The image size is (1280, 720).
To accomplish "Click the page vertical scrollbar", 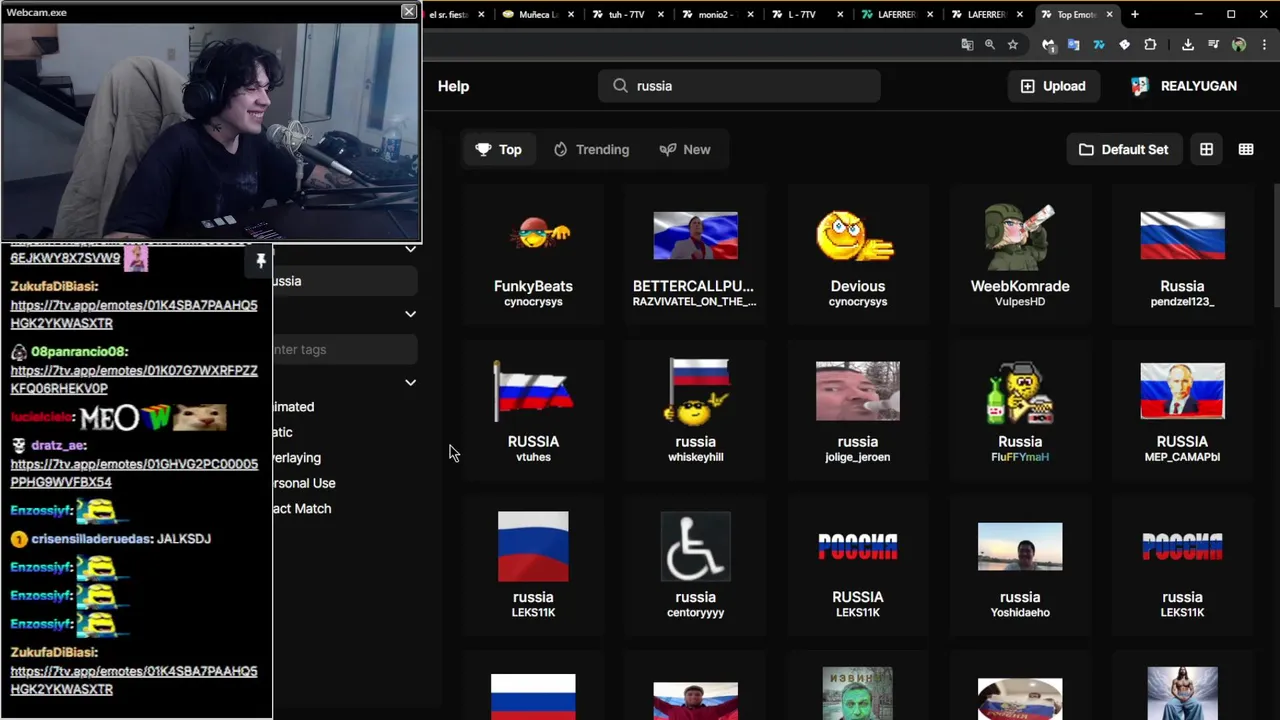I will point(1276,245).
